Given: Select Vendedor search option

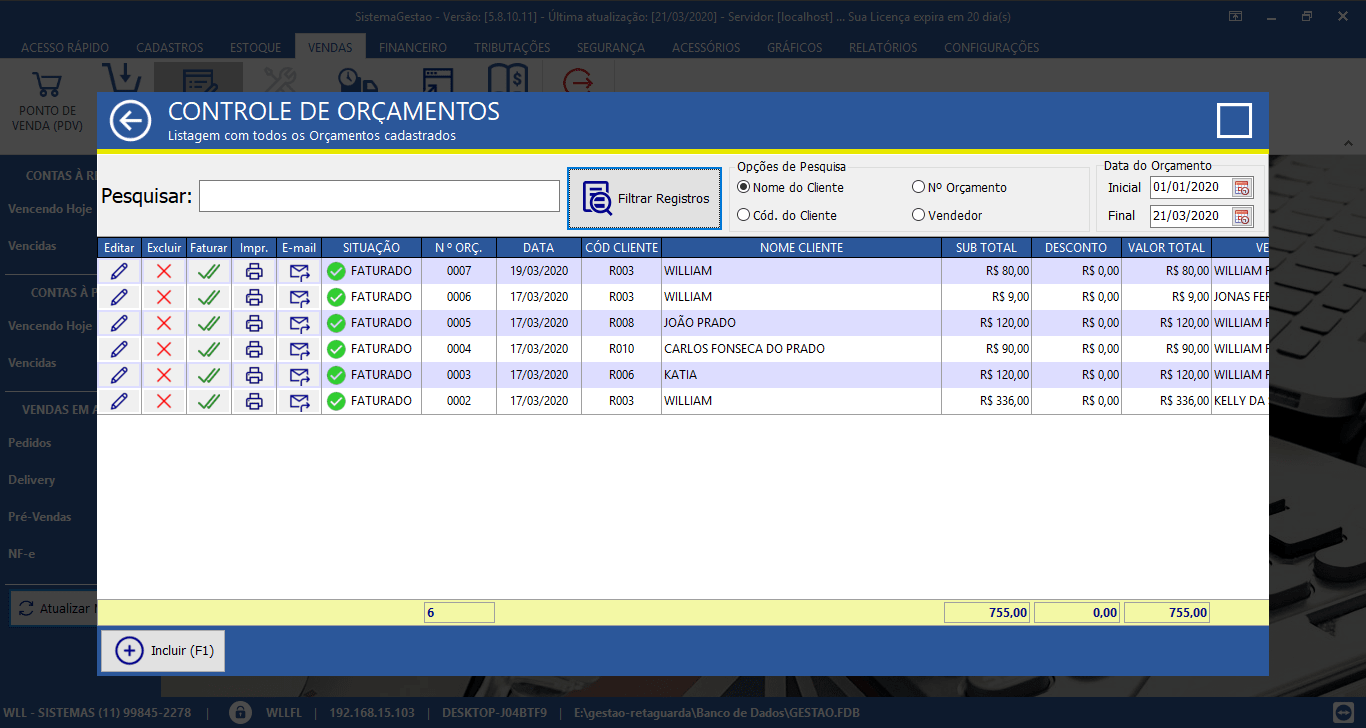Looking at the screenshot, I should pyautogui.click(x=918, y=215).
